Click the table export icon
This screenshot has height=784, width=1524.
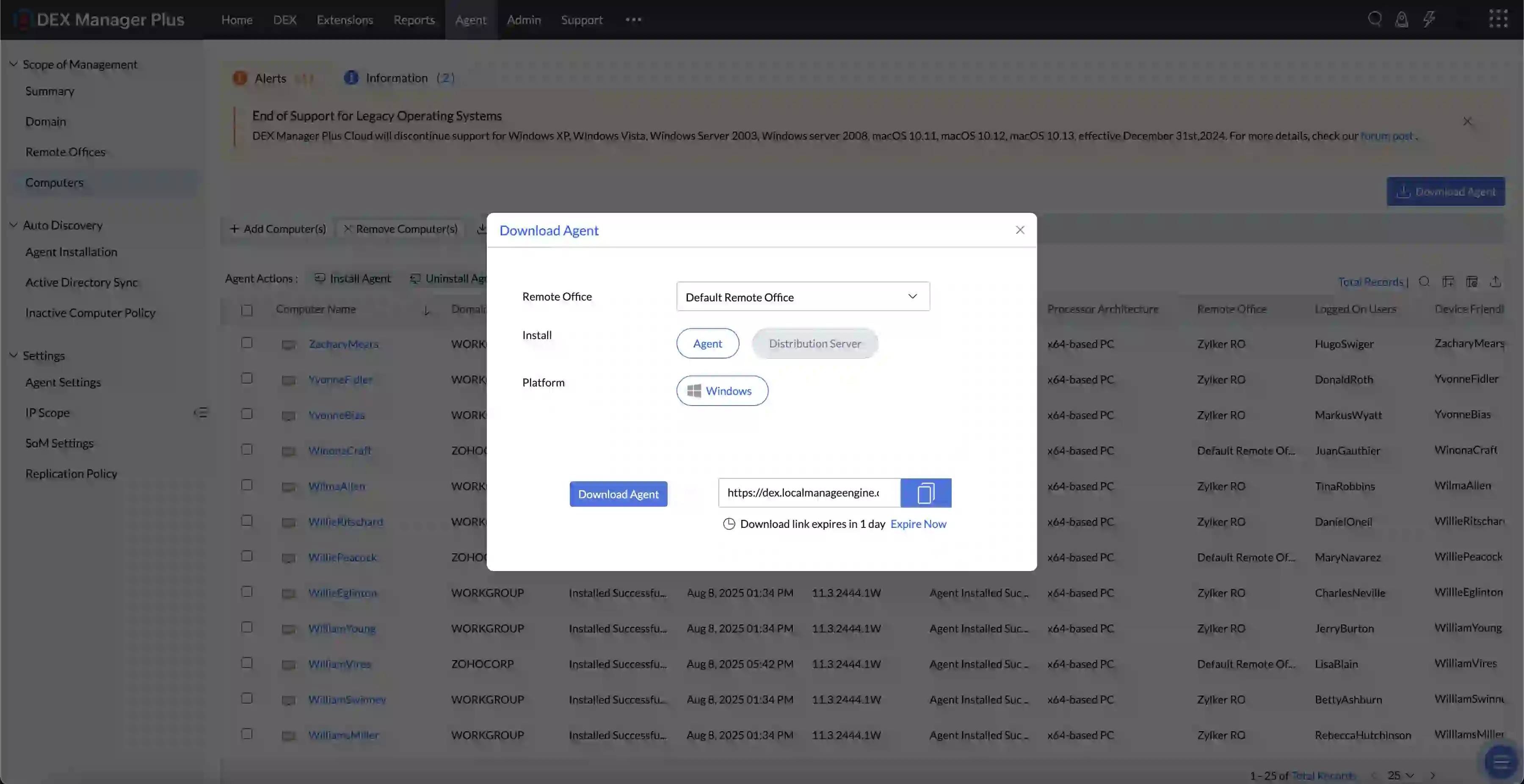[x=1495, y=282]
